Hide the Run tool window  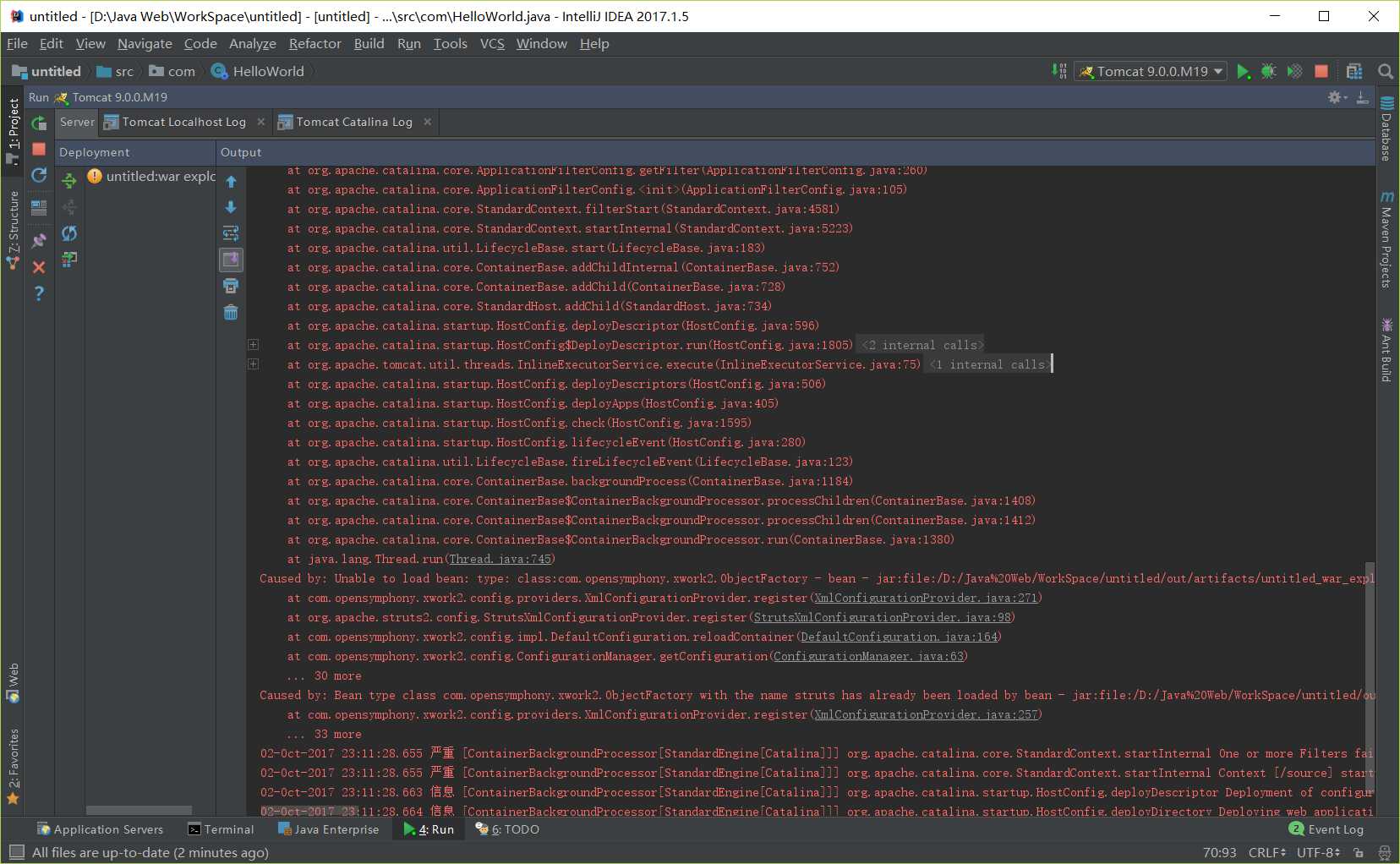click(1363, 98)
